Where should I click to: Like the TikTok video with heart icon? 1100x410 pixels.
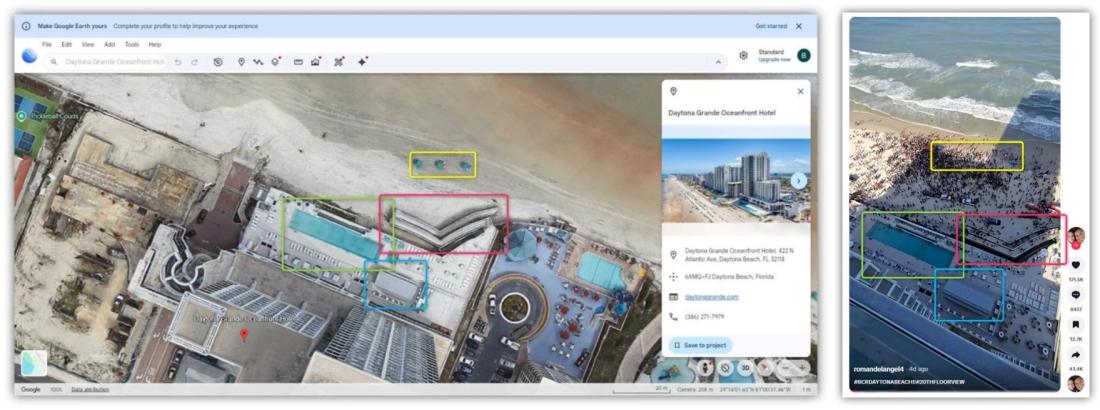coord(1075,264)
